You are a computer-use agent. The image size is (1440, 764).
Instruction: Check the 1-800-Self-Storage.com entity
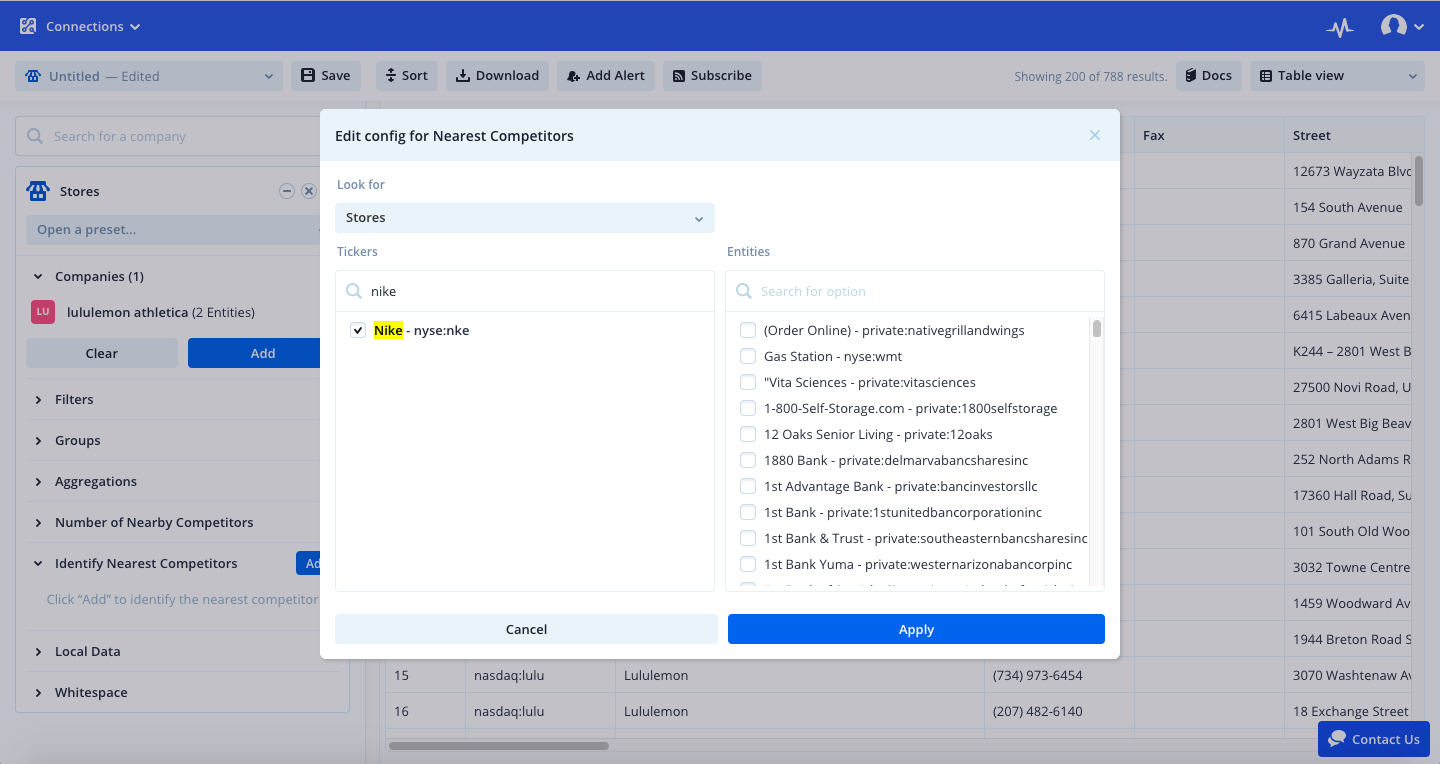click(x=747, y=408)
